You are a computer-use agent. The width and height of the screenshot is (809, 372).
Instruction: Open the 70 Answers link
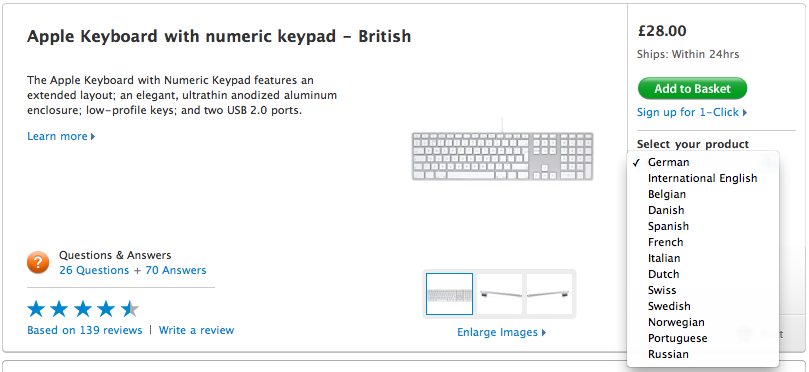(x=175, y=270)
